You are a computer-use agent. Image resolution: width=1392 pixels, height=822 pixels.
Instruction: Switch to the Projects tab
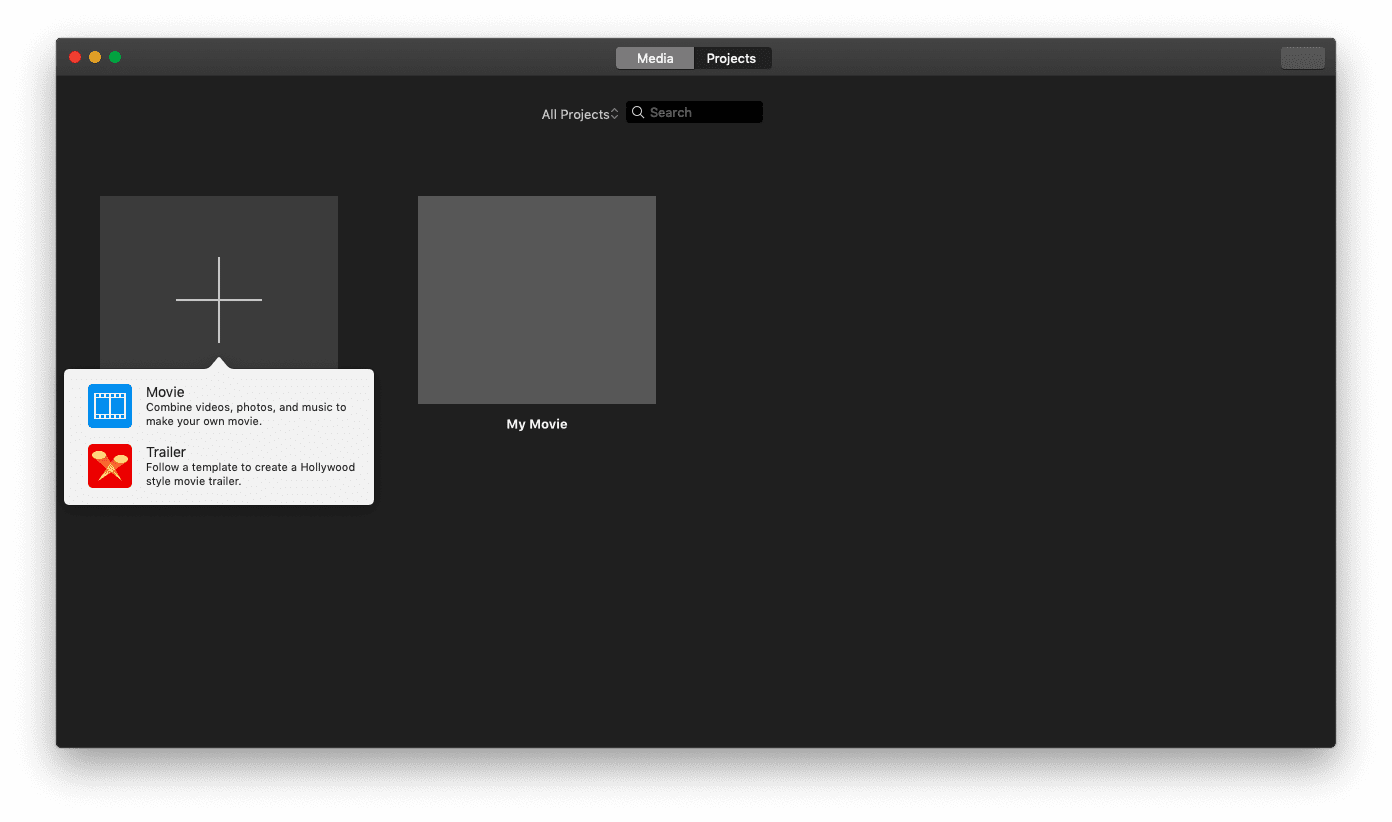click(x=731, y=58)
